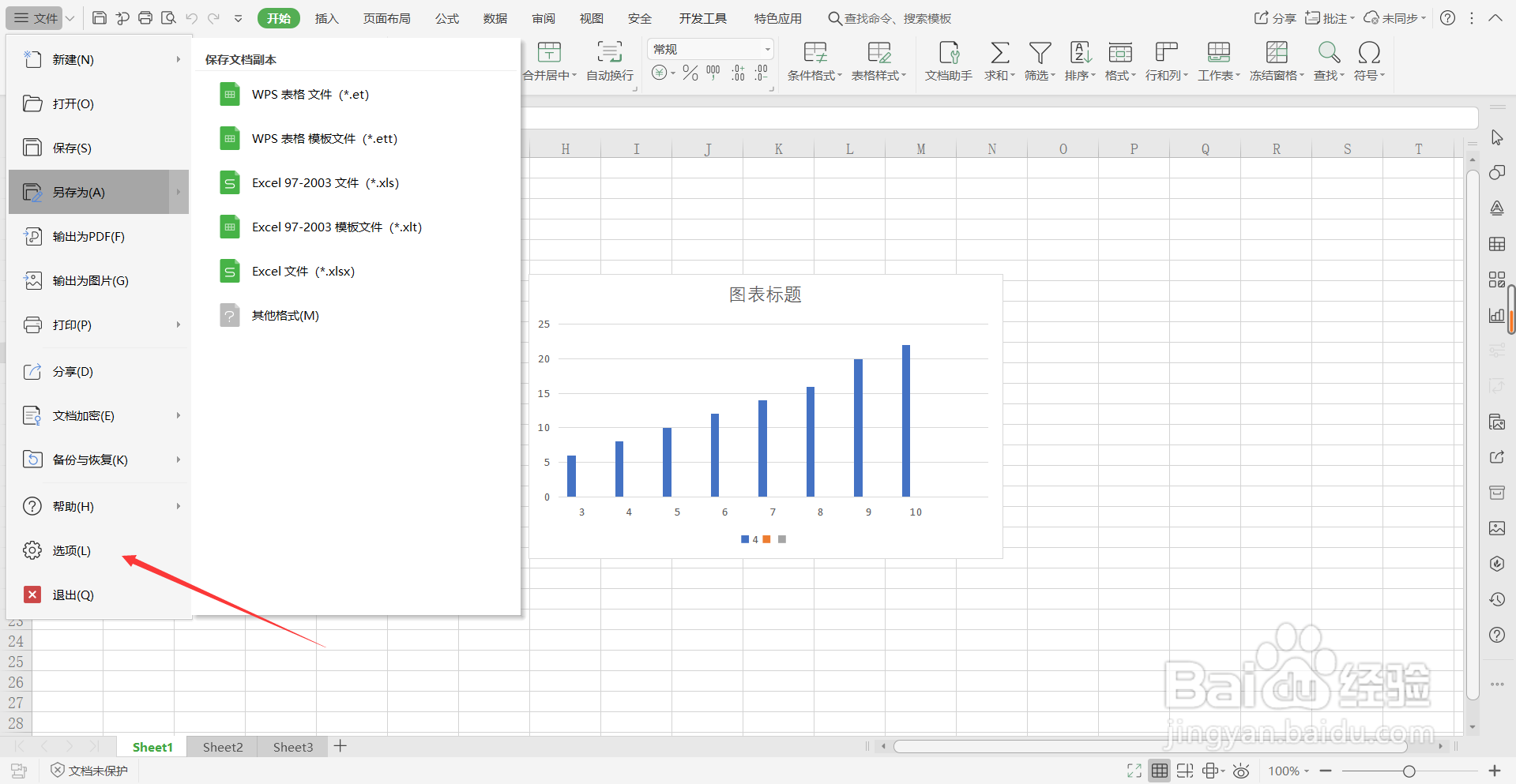Click the 批注 comment button at top right
The width and height of the screenshot is (1516, 784).
1330,17
